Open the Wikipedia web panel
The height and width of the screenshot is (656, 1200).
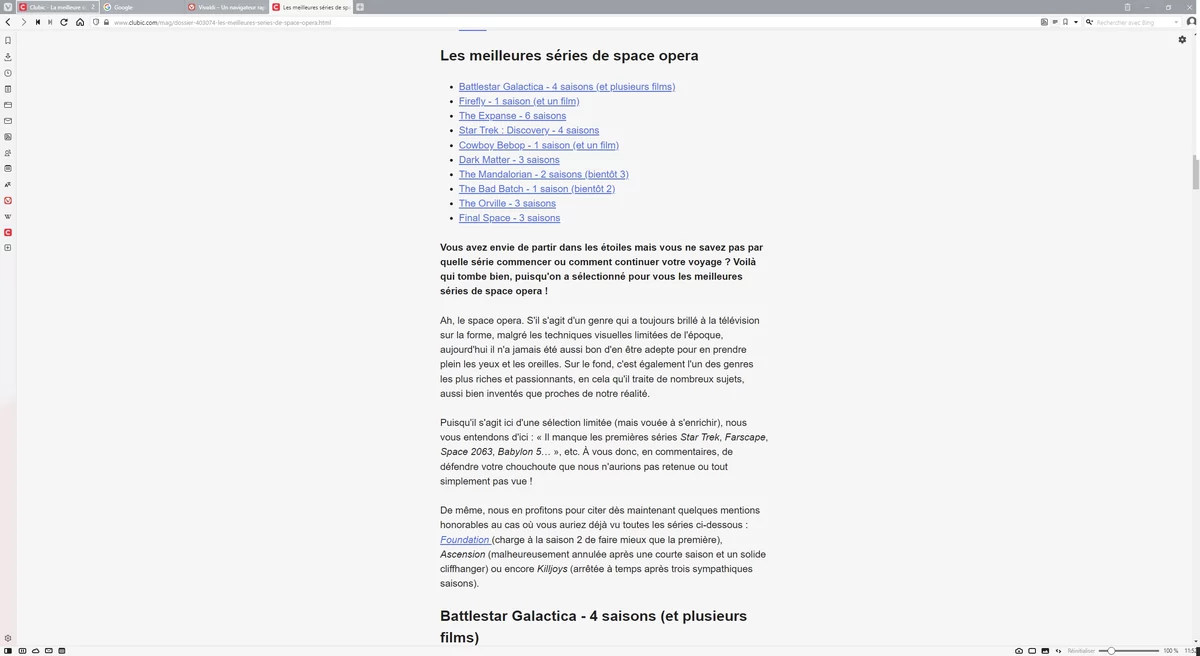click(8, 216)
